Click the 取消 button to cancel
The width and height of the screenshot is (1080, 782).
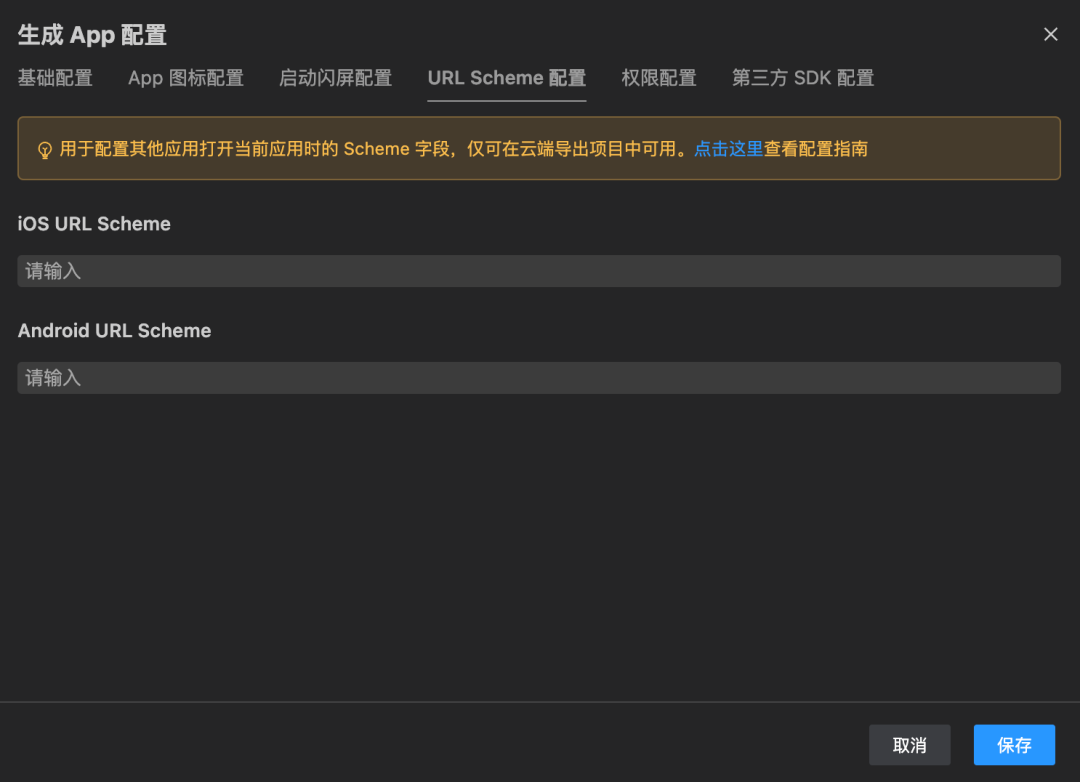click(x=909, y=745)
